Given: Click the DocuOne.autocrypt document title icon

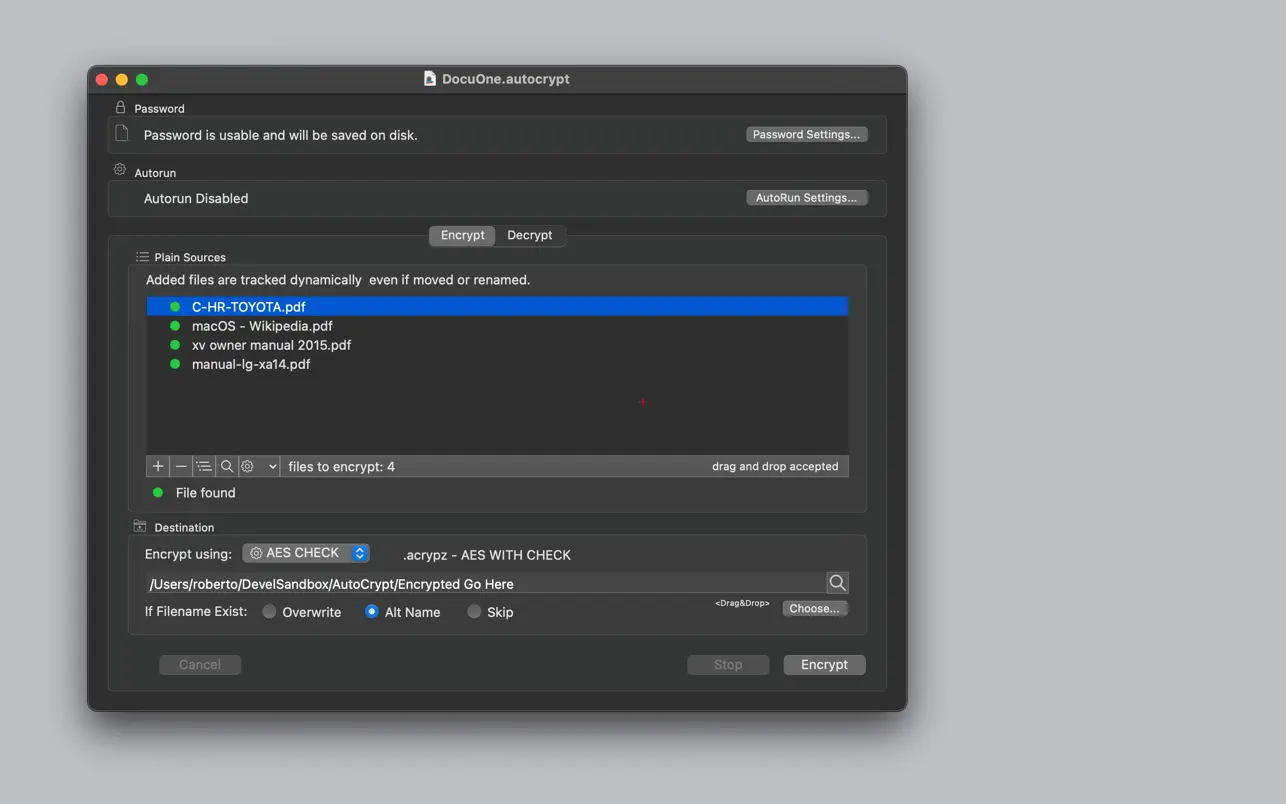Looking at the screenshot, I should click(x=430, y=79).
